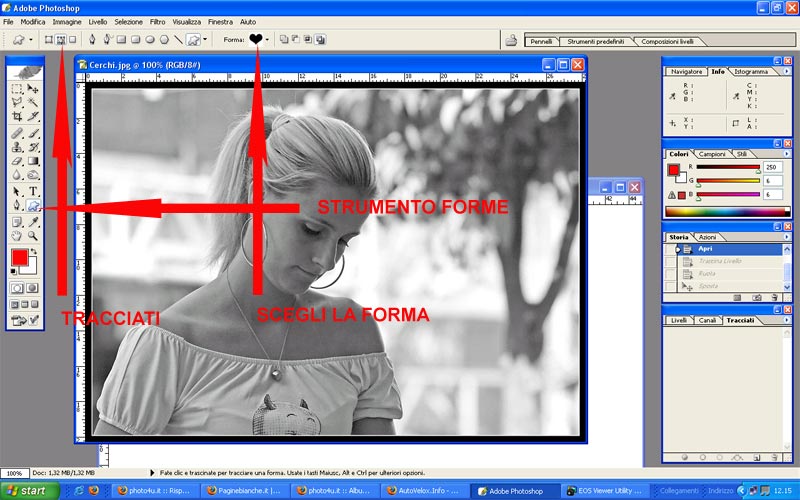The height and width of the screenshot is (500, 800).
Task: Enable Shape layers mode in options bar
Action: point(48,39)
